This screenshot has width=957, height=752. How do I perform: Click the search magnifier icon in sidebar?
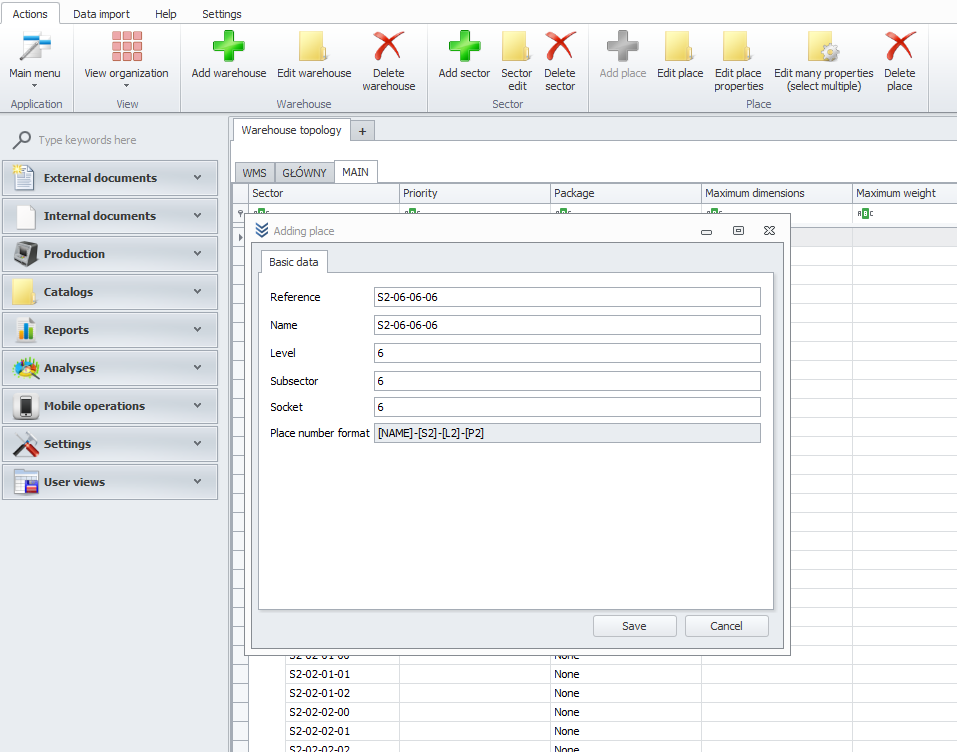coord(22,140)
